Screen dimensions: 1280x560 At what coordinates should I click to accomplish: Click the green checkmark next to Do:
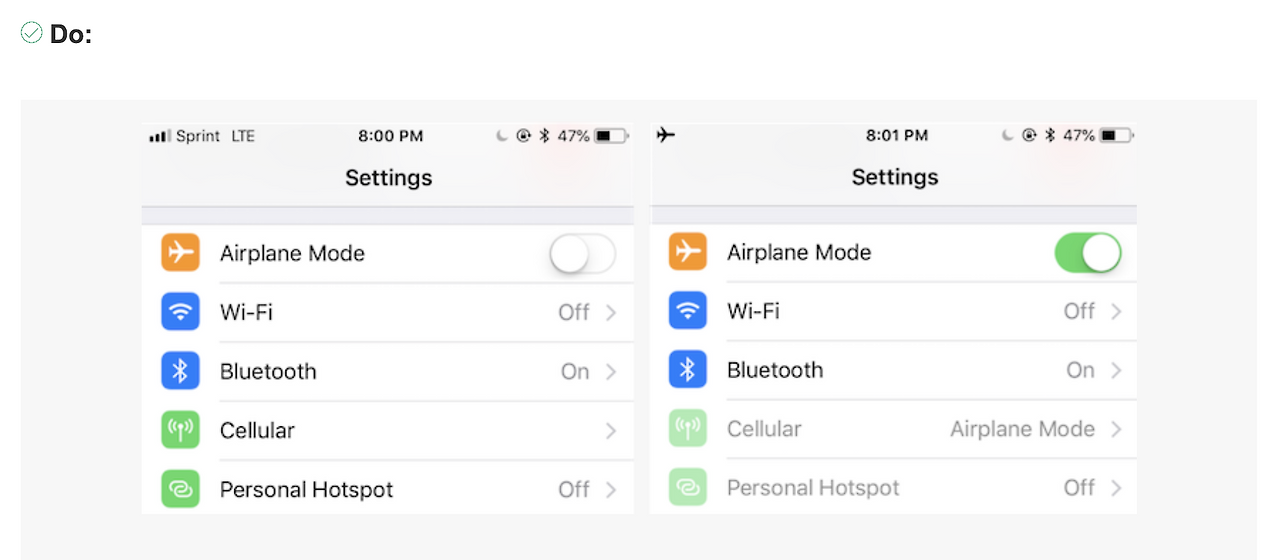tap(31, 33)
